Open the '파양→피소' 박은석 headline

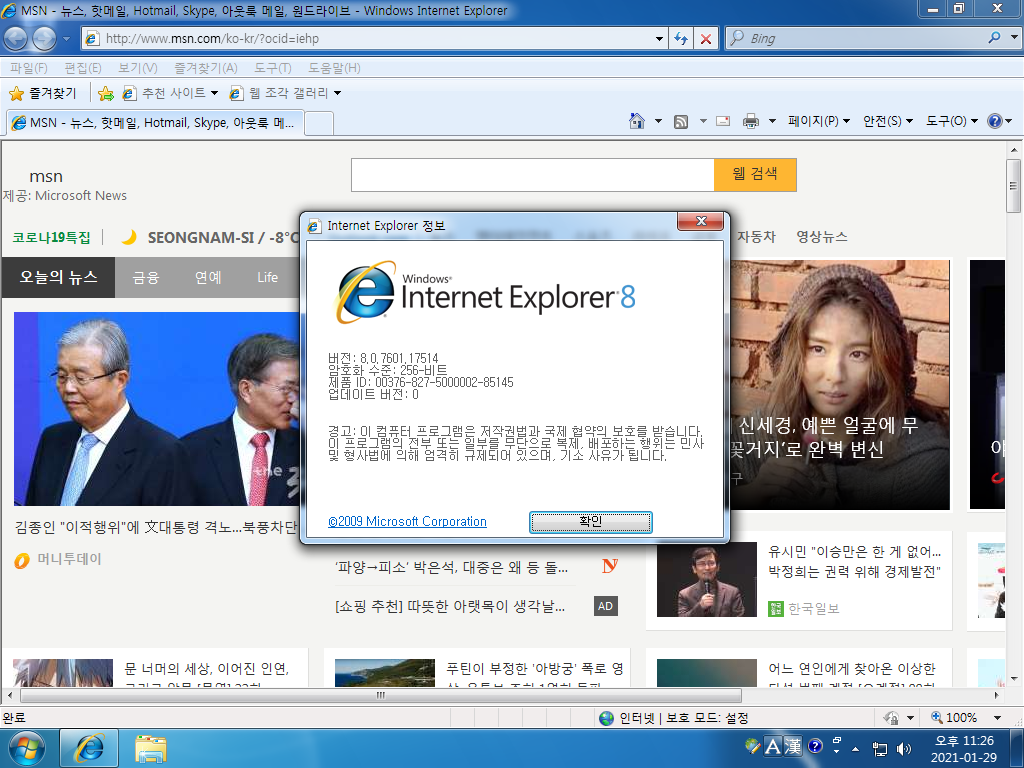point(451,568)
